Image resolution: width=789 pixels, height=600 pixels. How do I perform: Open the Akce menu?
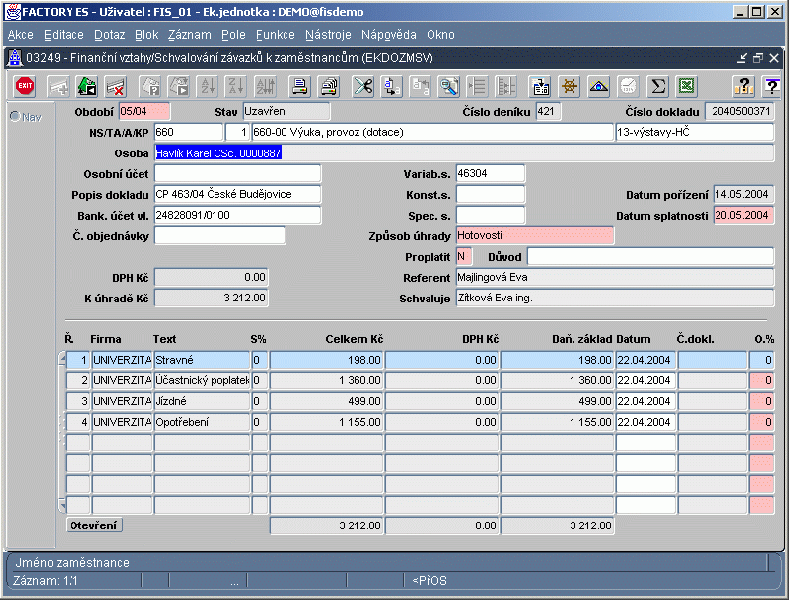click(21, 35)
